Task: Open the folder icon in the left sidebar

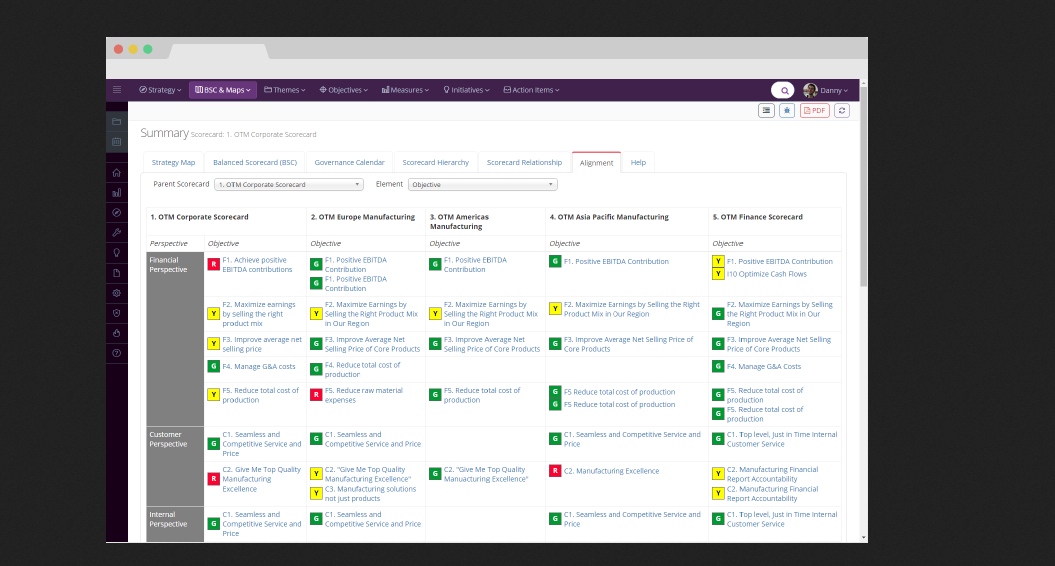Action: [117, 121]
